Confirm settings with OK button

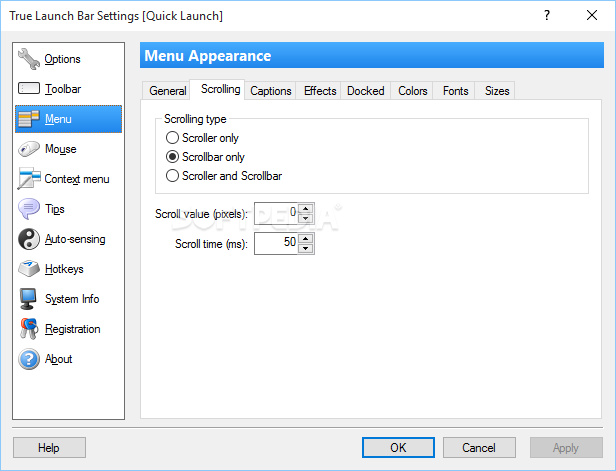(x=398, y=447)
